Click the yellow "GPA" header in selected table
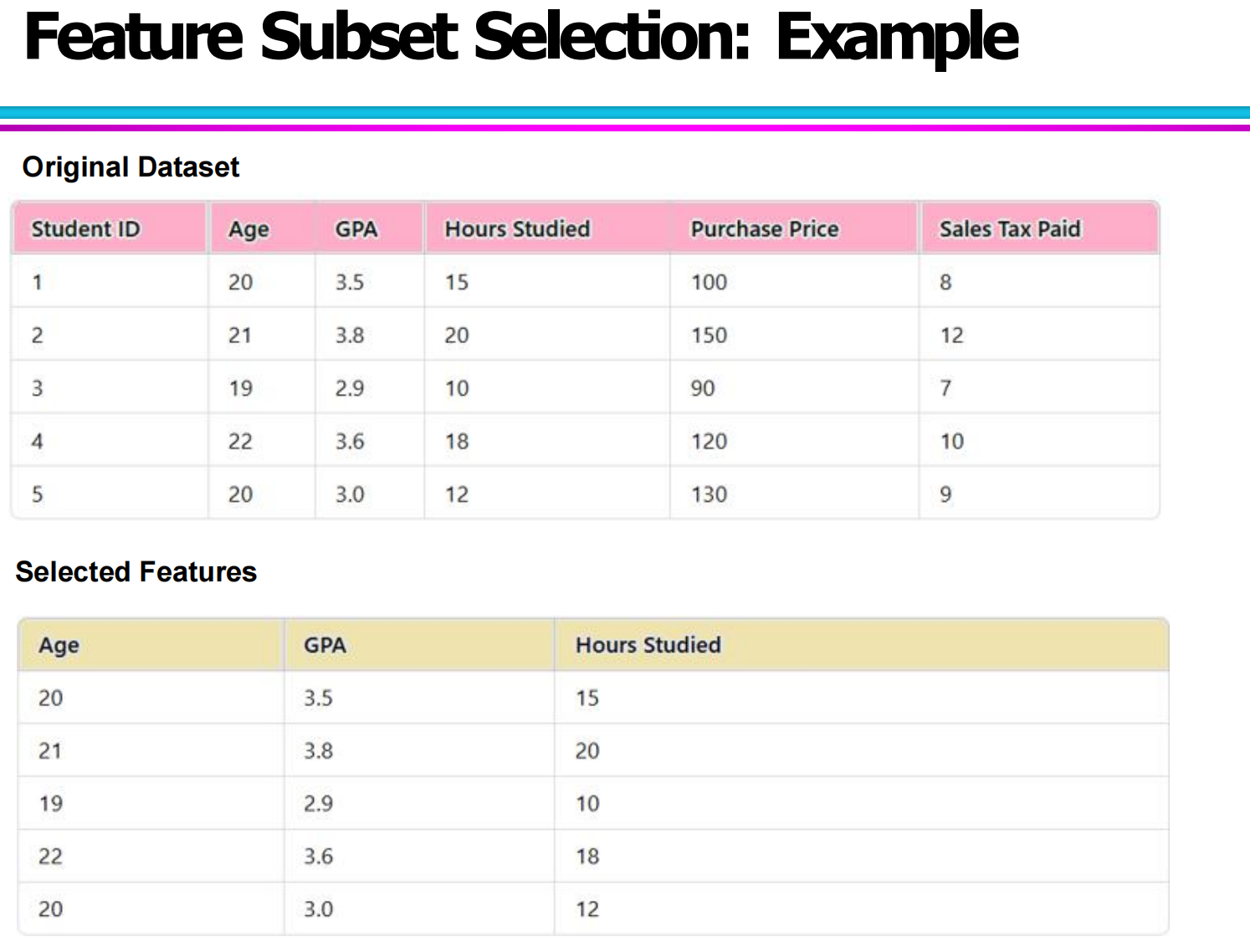Viewport: 1250px width, 952px height. pyautogui.click(x=325, y=645)
